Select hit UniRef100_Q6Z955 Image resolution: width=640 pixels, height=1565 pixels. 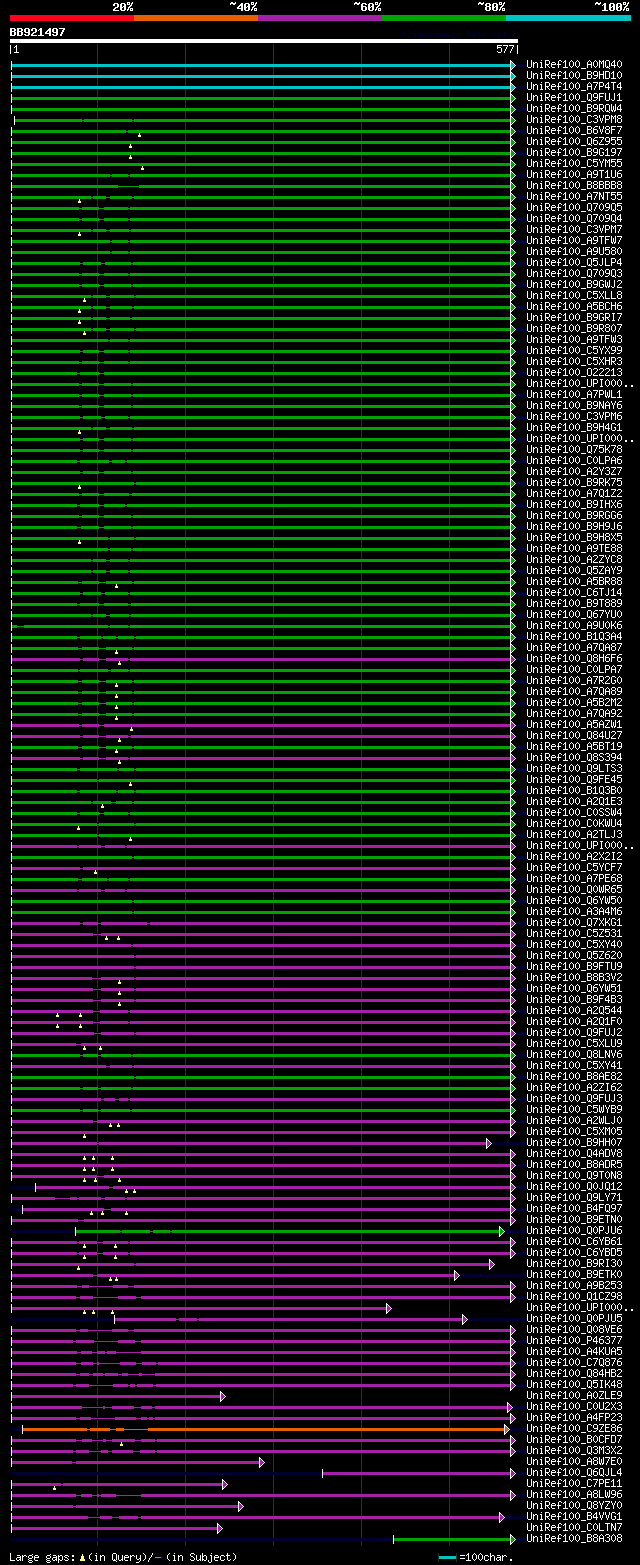click(574, 142)
